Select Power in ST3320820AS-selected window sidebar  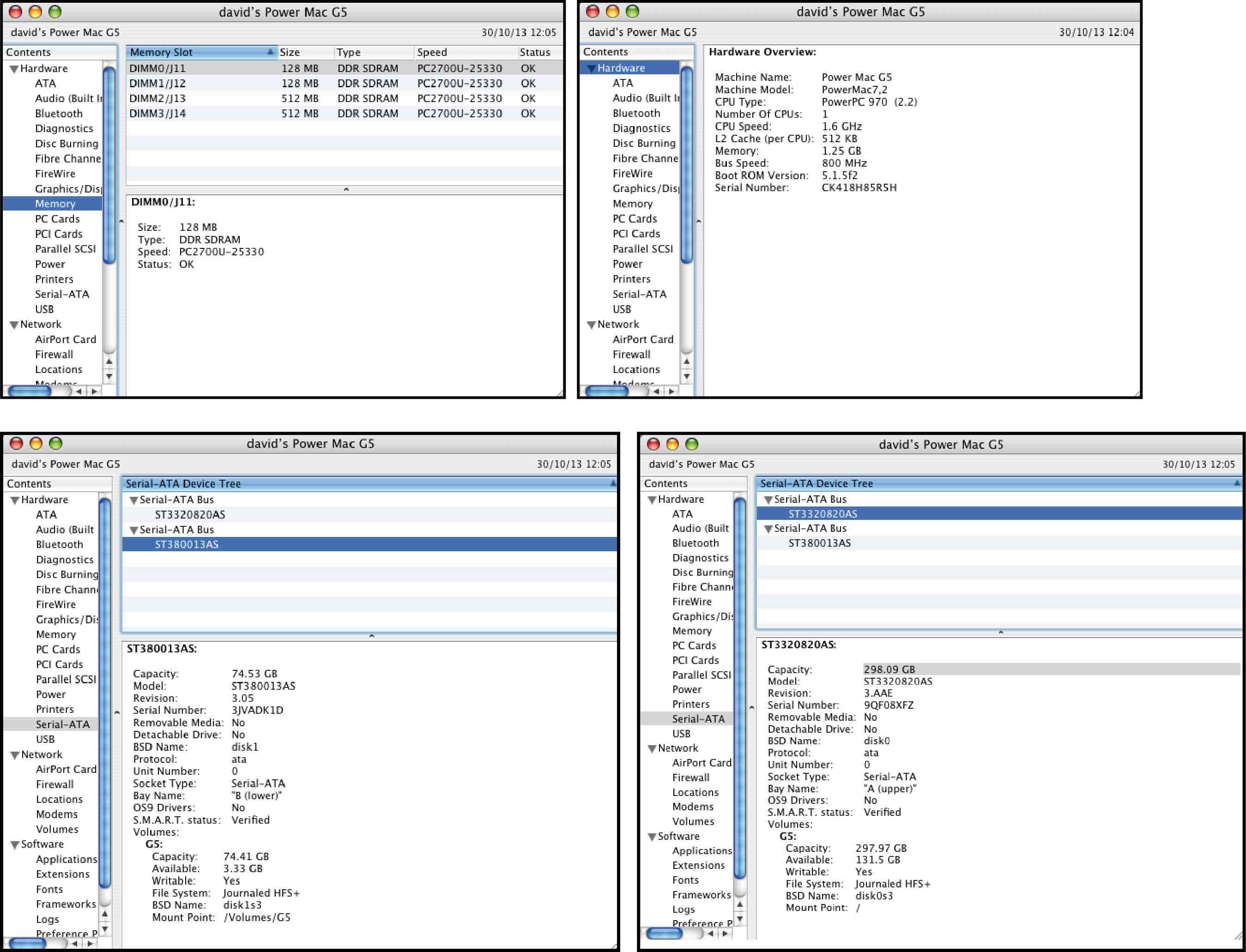(x=686, y=690)
